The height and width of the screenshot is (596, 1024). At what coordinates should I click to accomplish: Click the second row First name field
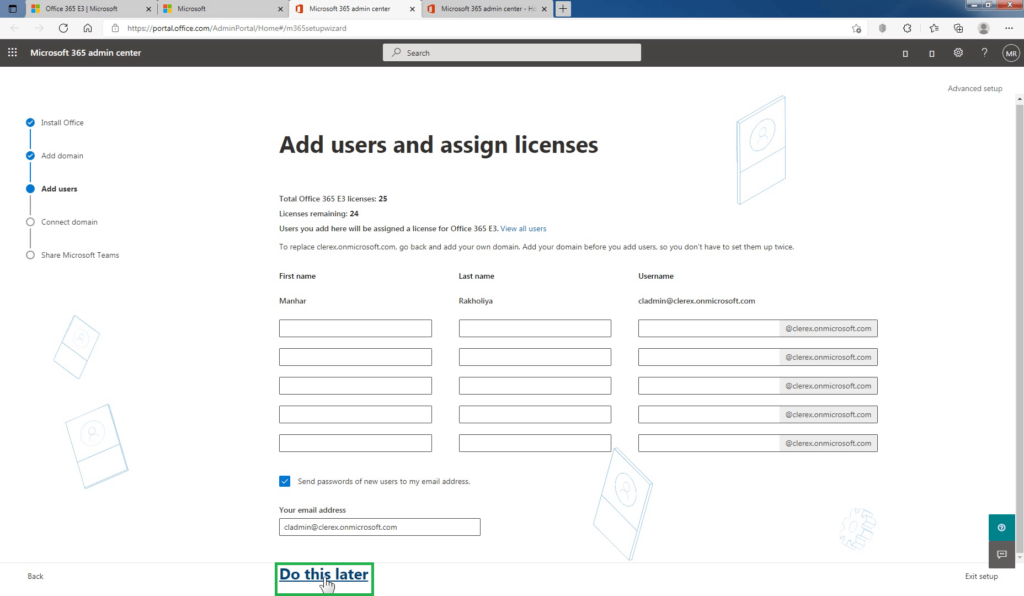pos(355,357)
